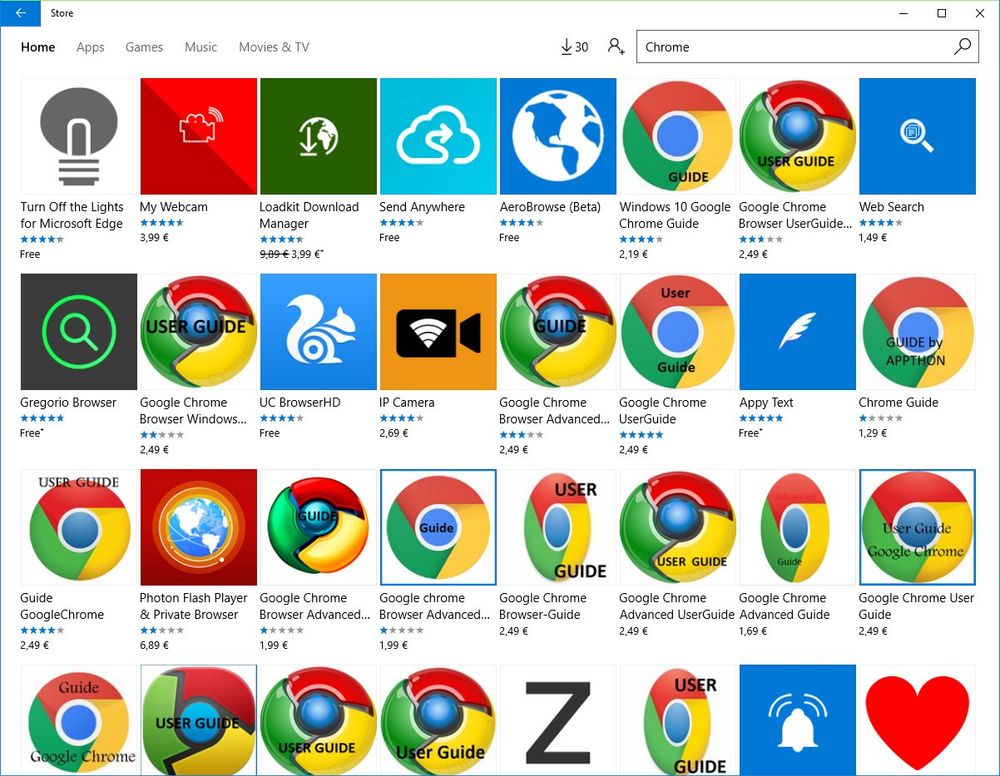Viewport: 1000px width, 776px height.
Task: Switch to the Home tab
Action: [38, 47]
